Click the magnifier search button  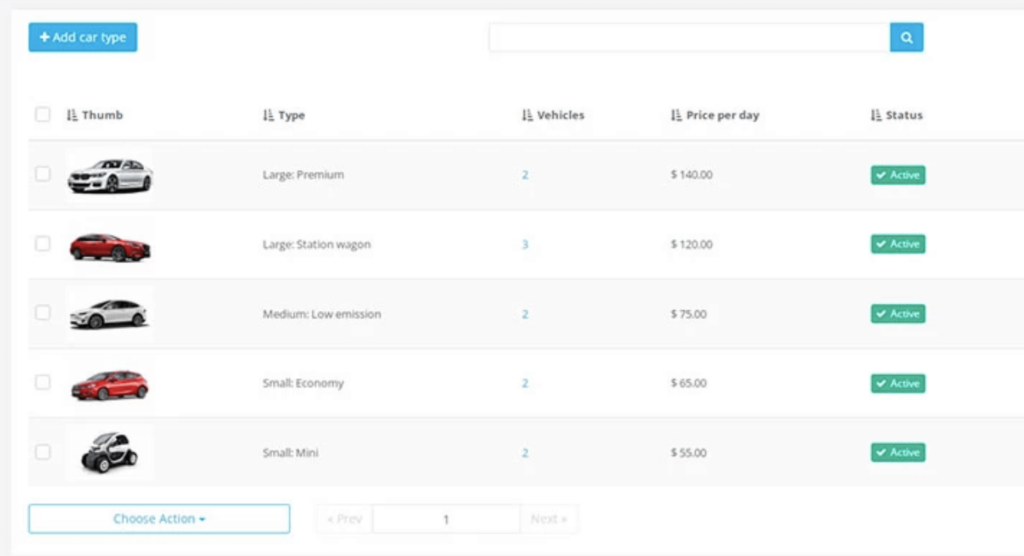[906, 37]
